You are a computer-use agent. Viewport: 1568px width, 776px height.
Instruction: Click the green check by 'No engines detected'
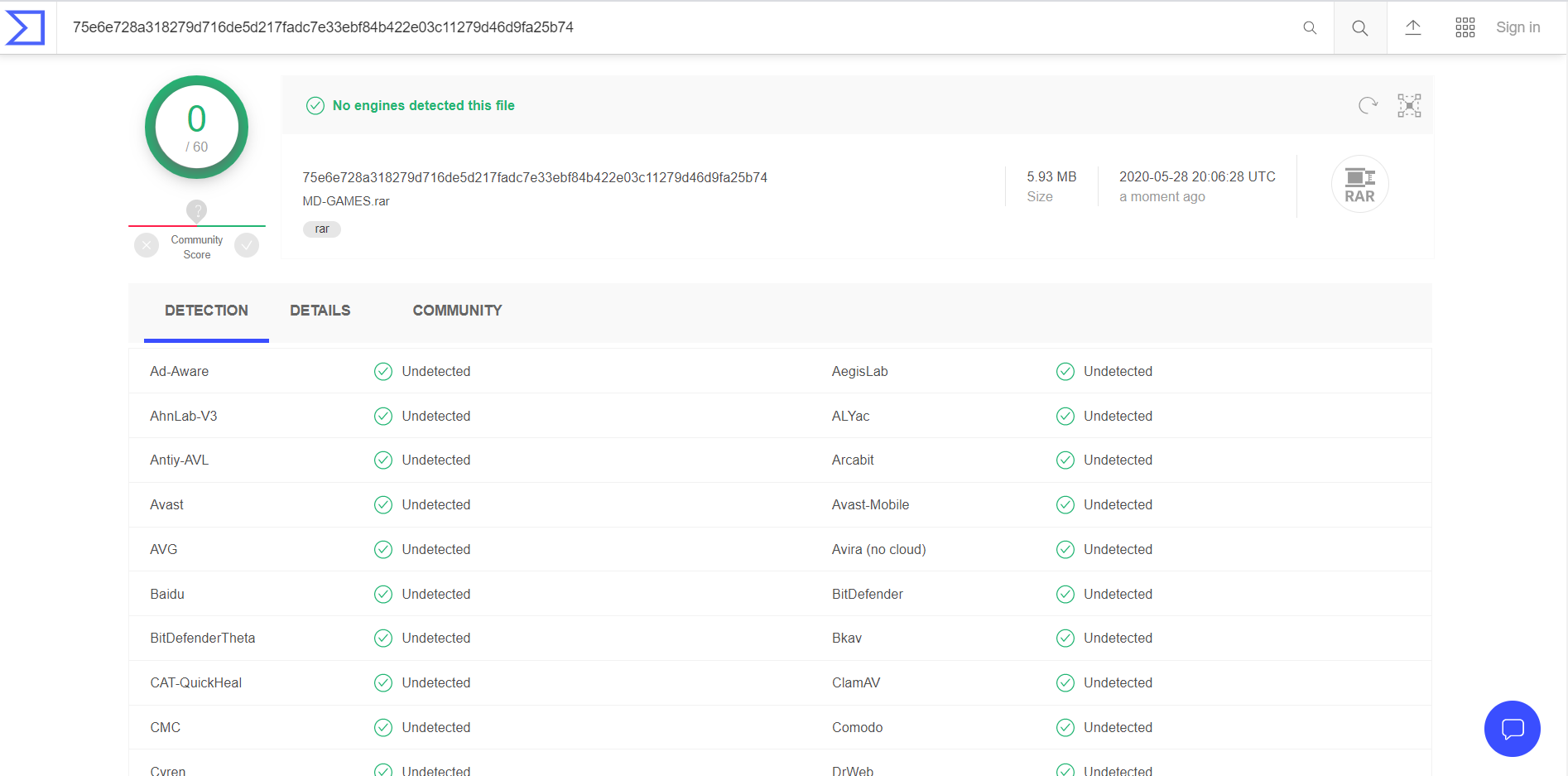pyautogui.click(x=315, y=105)
